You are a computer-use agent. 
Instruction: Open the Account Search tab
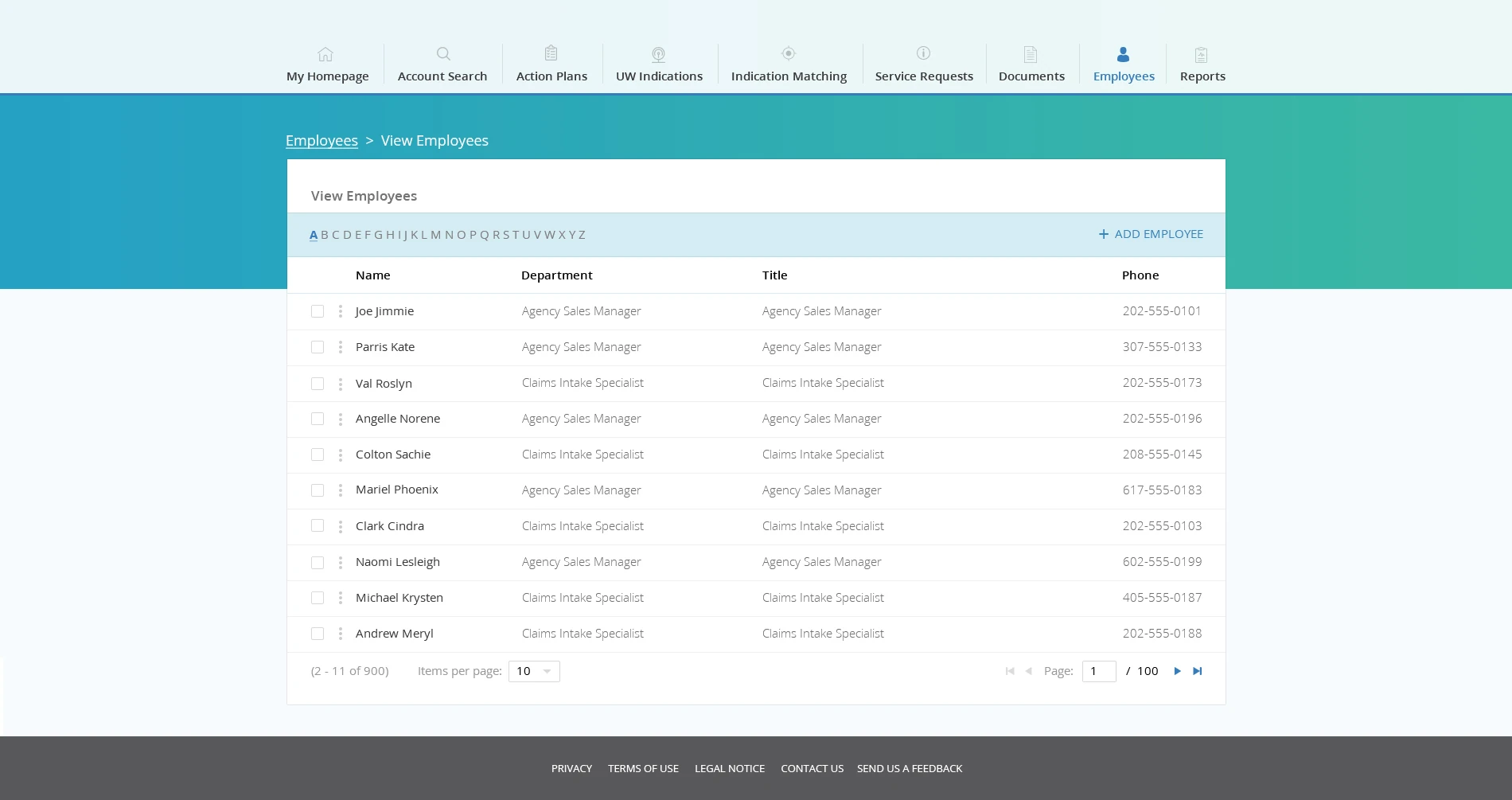442,64
